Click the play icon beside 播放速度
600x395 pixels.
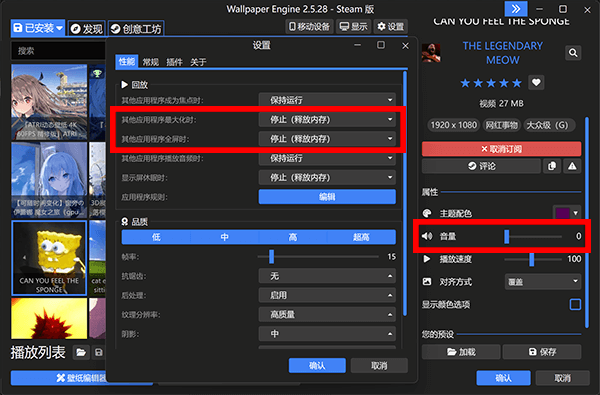pyautogui.click(x=427, y=259)
